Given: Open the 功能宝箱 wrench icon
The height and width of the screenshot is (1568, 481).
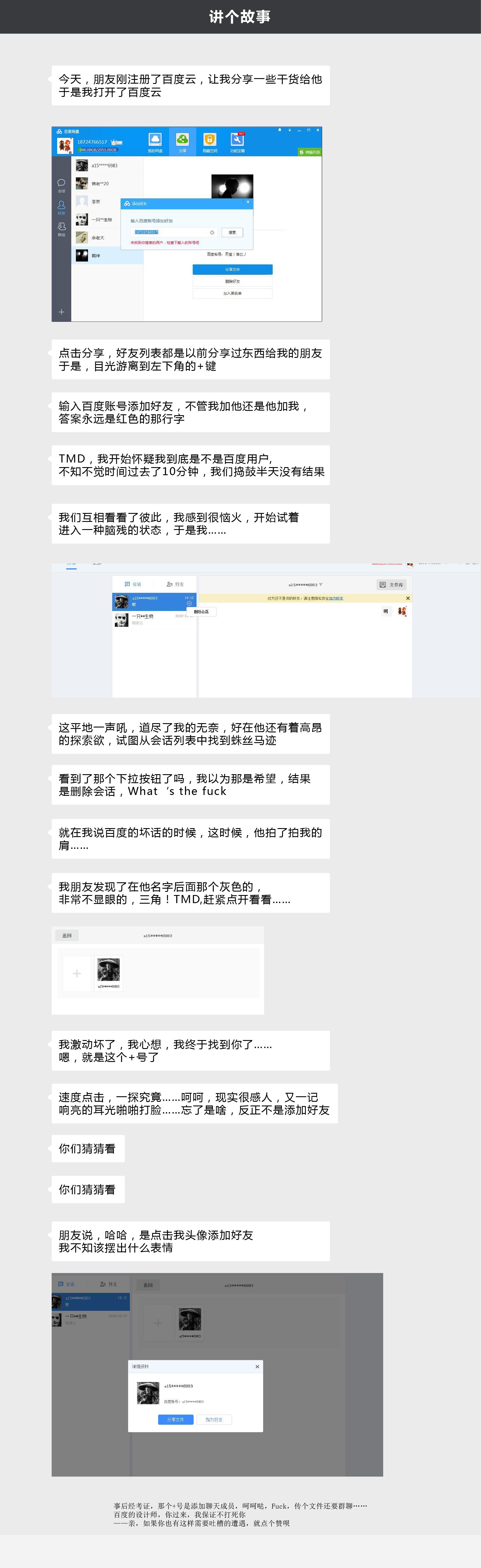Looking at the screenshot, I should (x=237, y=139).
